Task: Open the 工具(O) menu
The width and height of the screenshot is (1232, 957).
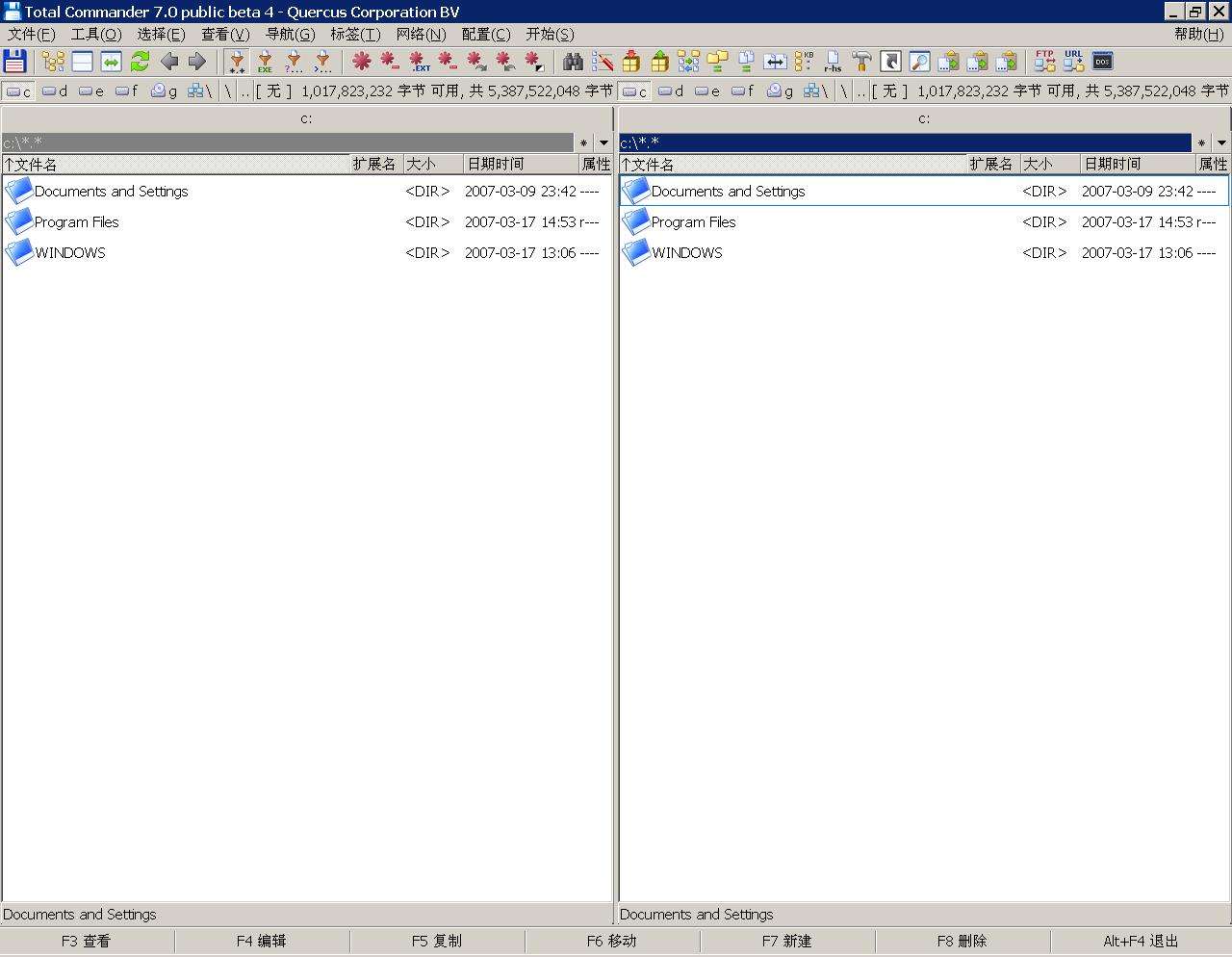Action: click(x=96, y=34)
